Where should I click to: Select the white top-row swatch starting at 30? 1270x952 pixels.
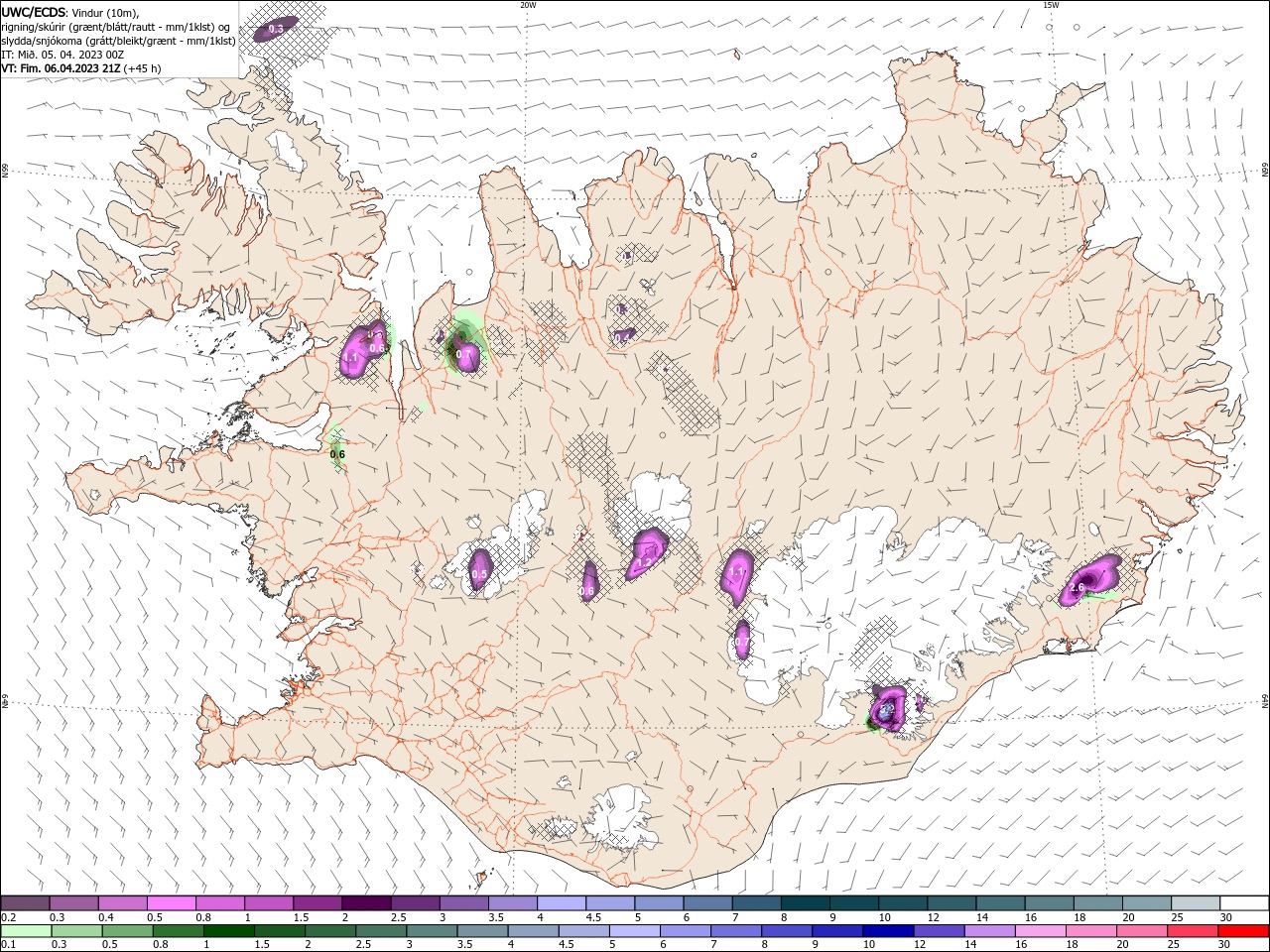click(x=1244, y=903)
